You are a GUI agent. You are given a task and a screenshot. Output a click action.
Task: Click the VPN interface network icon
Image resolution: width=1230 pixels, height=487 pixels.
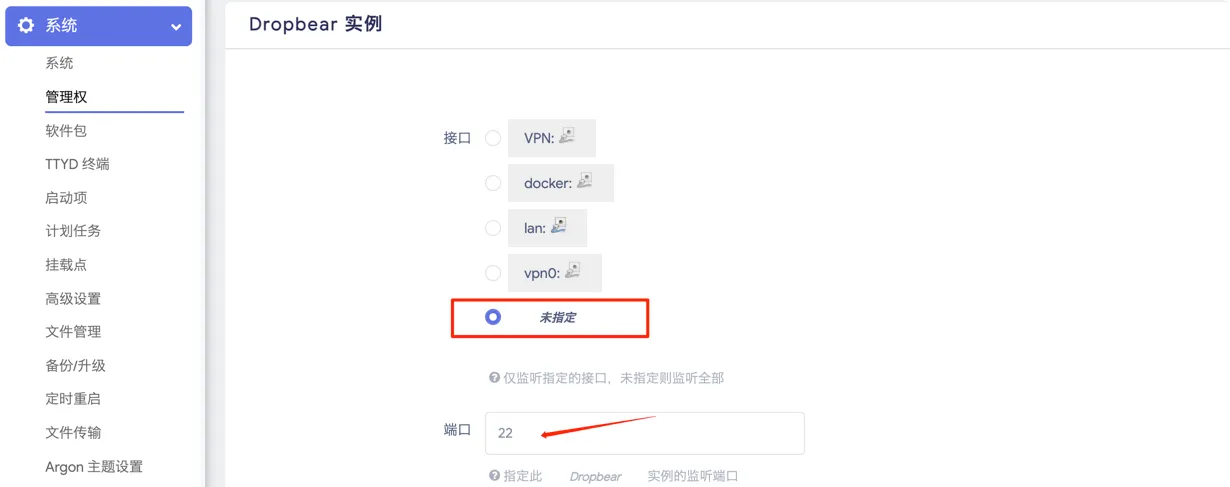[568, 137]
